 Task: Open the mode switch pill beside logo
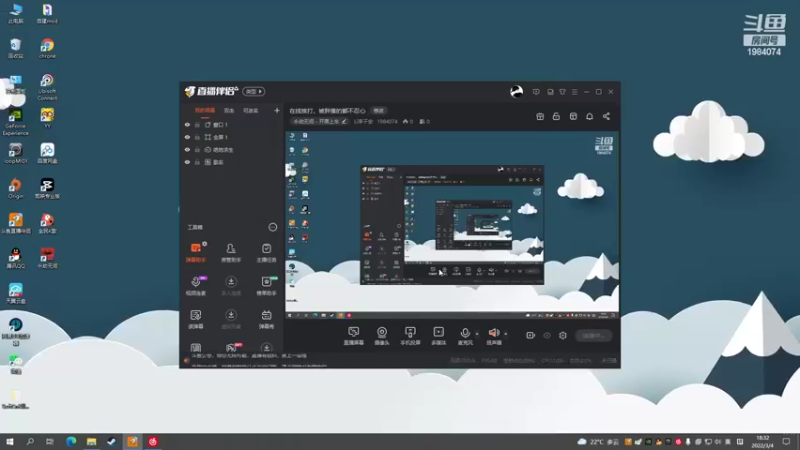[x=254, y=91]
